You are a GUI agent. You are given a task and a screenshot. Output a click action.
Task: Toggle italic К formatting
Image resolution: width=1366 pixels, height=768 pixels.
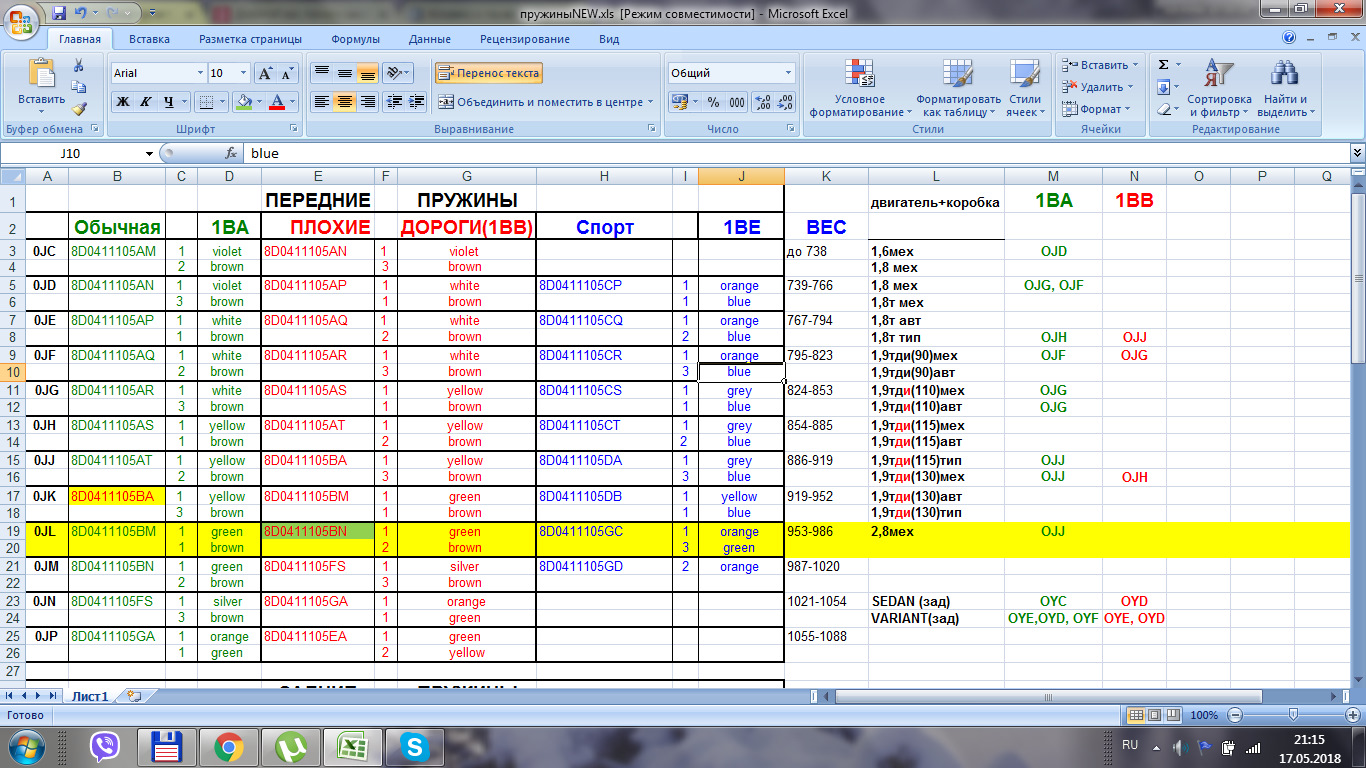[x=145, y=102]
